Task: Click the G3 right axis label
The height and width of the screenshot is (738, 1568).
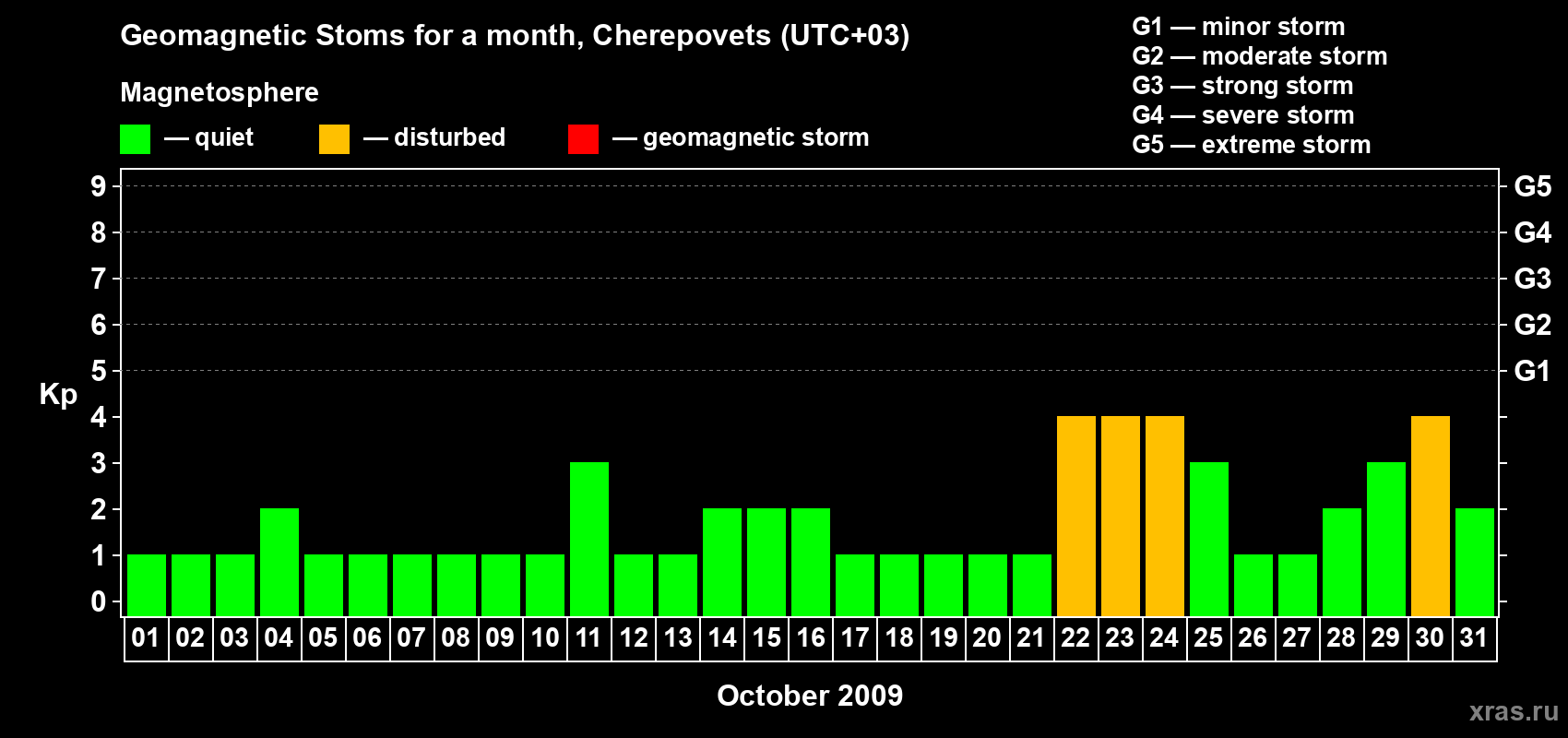Action: [1533, 279]
